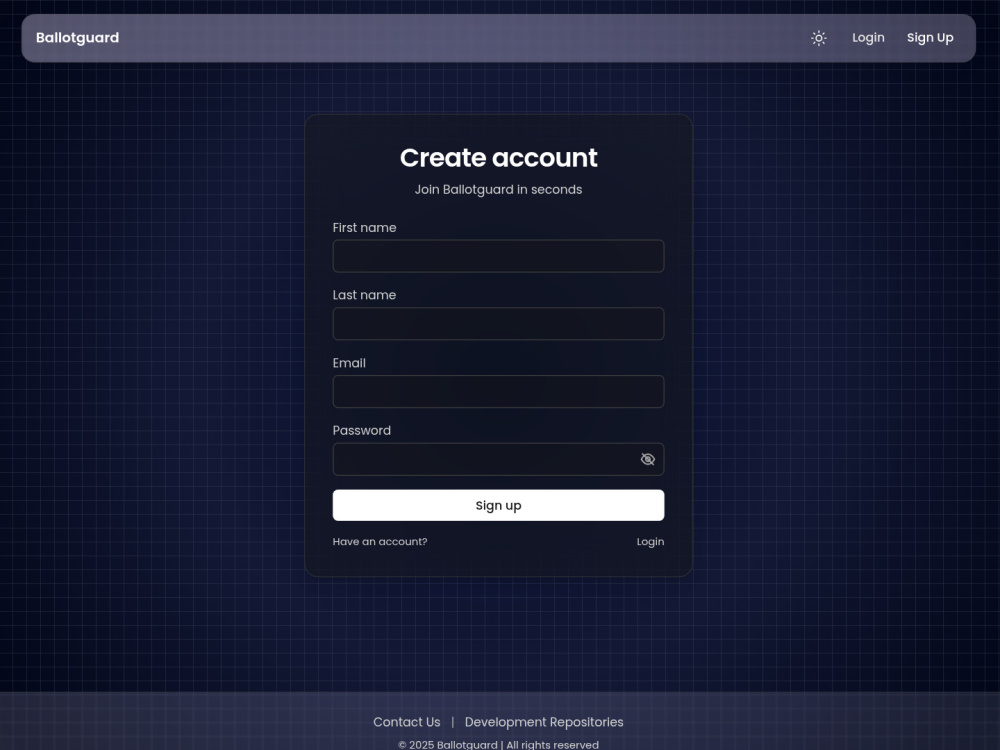Image resolution: width=1000 pixels, height=750 pixels.
Task: Open the Development Repositories footer link
Action: coord(544,722)
